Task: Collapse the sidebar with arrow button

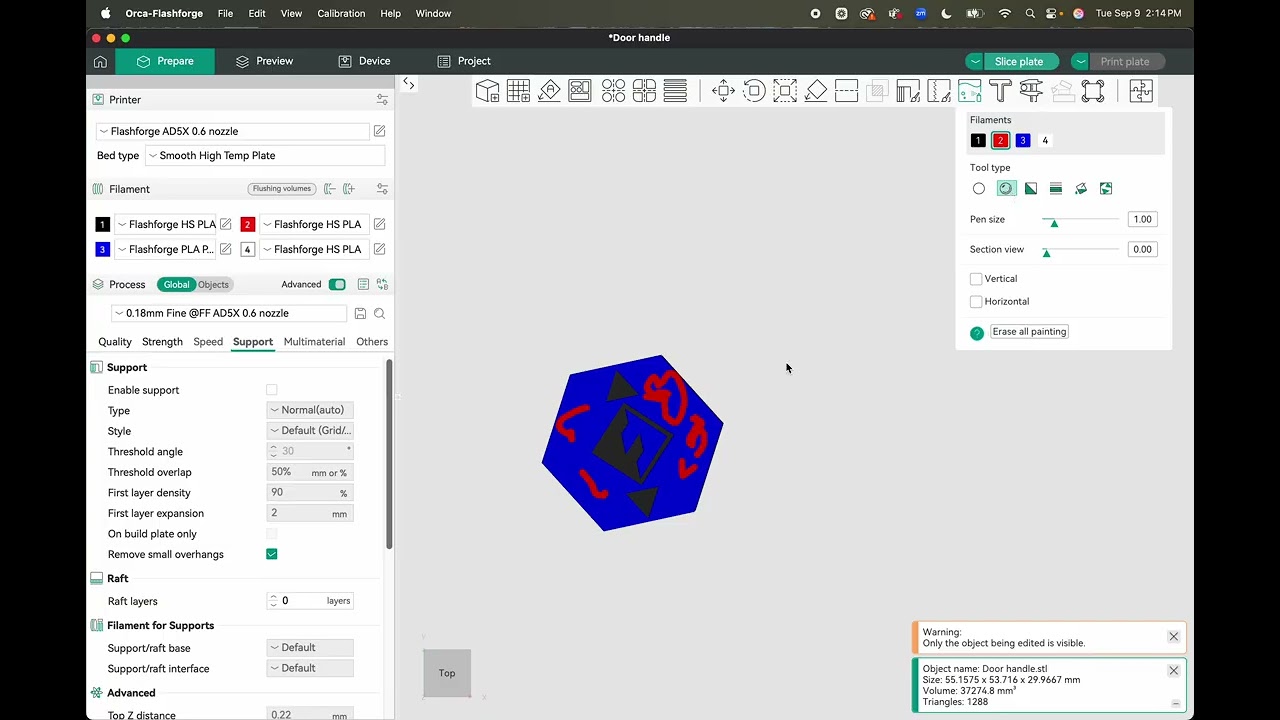Action: point(409,85)
